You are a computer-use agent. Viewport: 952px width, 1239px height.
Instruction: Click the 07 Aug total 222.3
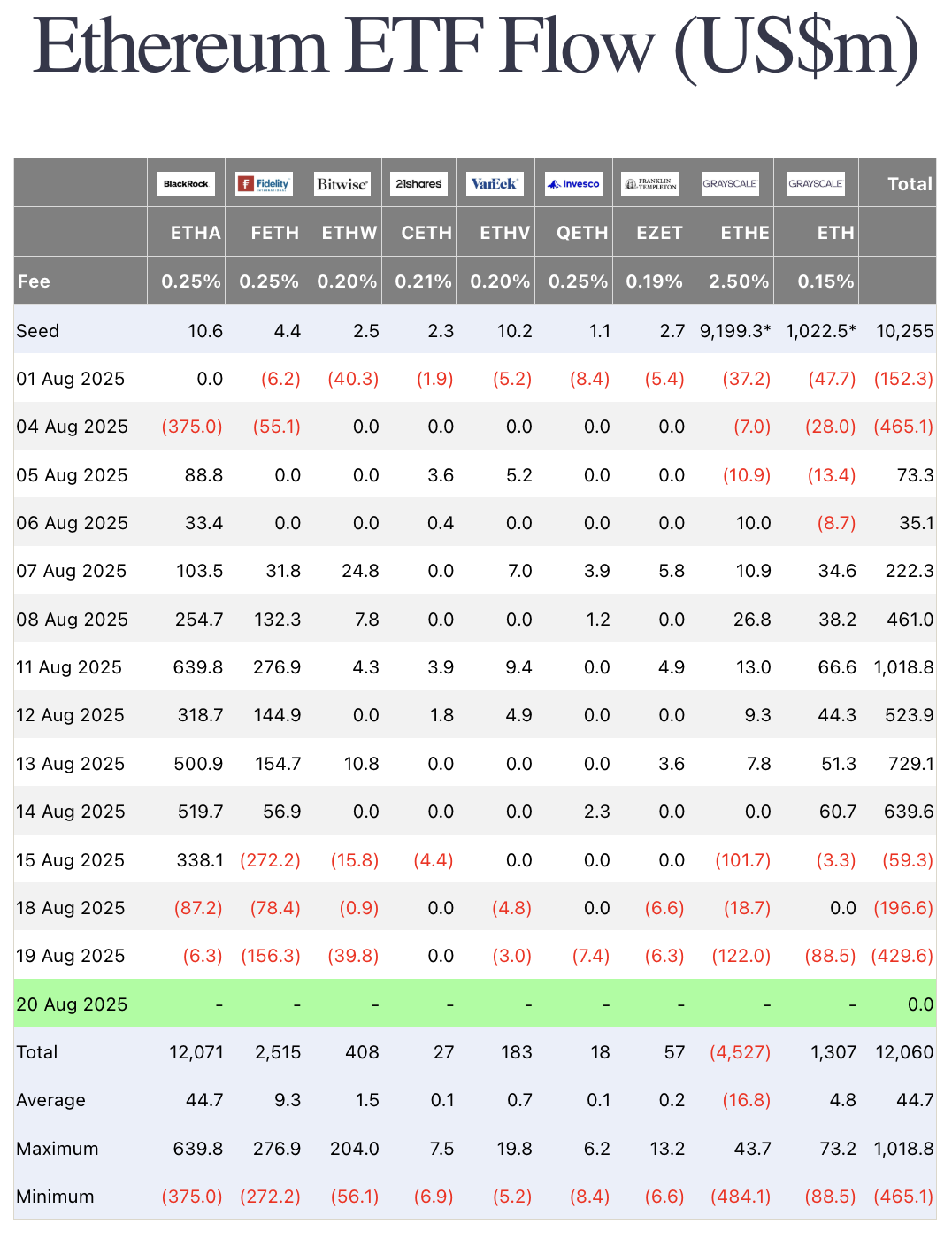pos(910,571)
